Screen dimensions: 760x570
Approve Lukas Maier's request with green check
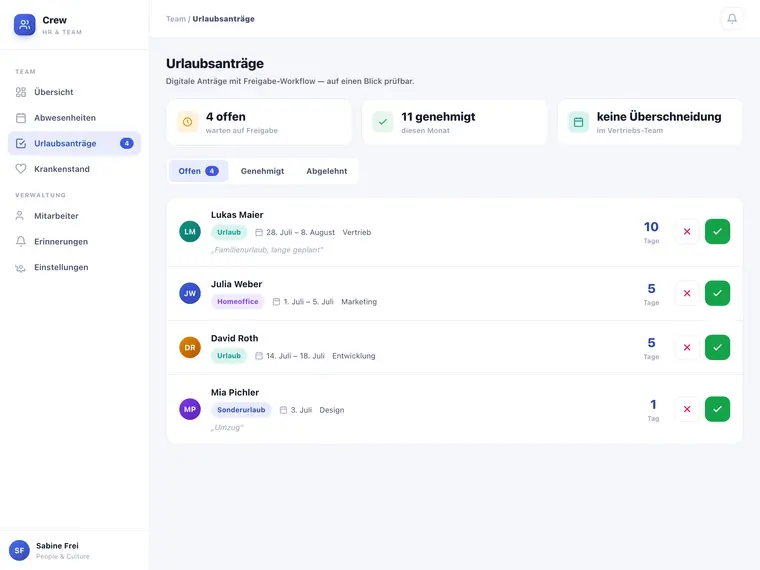coord(717,232)
